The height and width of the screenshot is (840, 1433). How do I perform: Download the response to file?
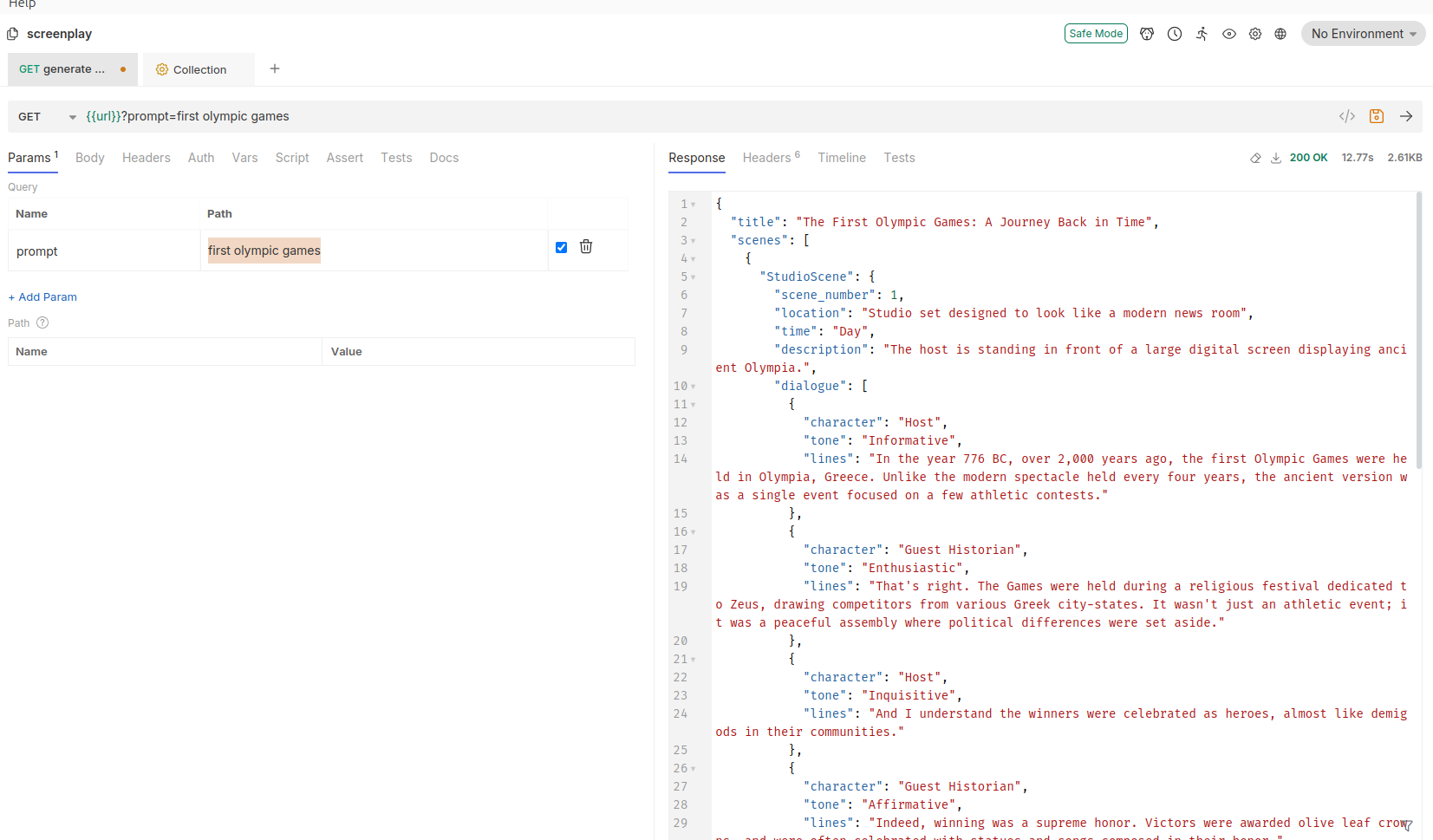tap(1276, 158)
